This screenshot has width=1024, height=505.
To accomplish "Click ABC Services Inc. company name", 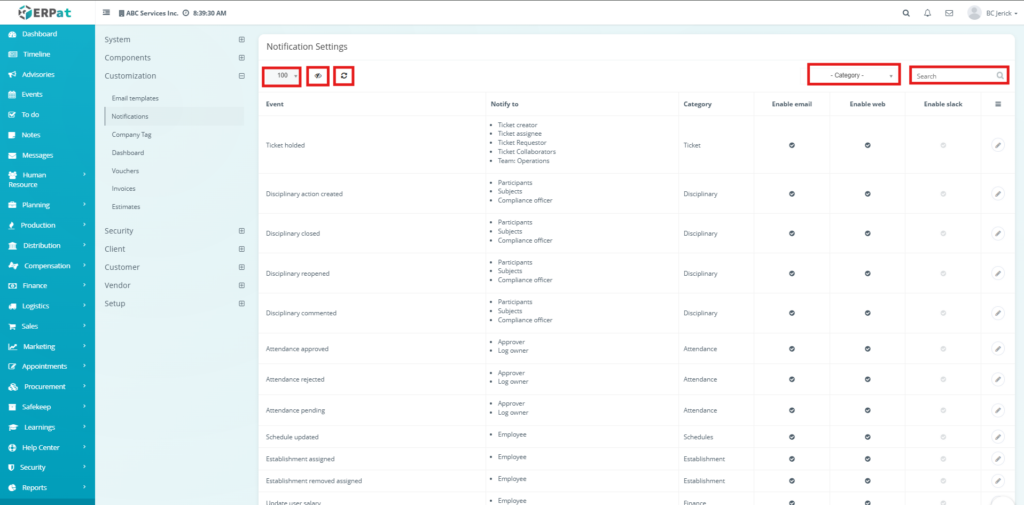I will [x=152, y=13].
